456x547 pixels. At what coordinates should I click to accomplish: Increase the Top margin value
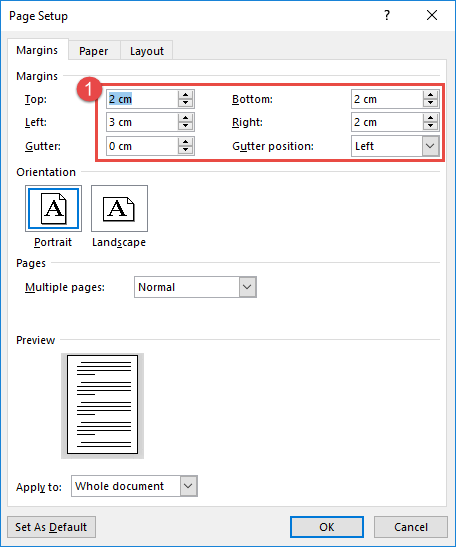coord(185,95)
